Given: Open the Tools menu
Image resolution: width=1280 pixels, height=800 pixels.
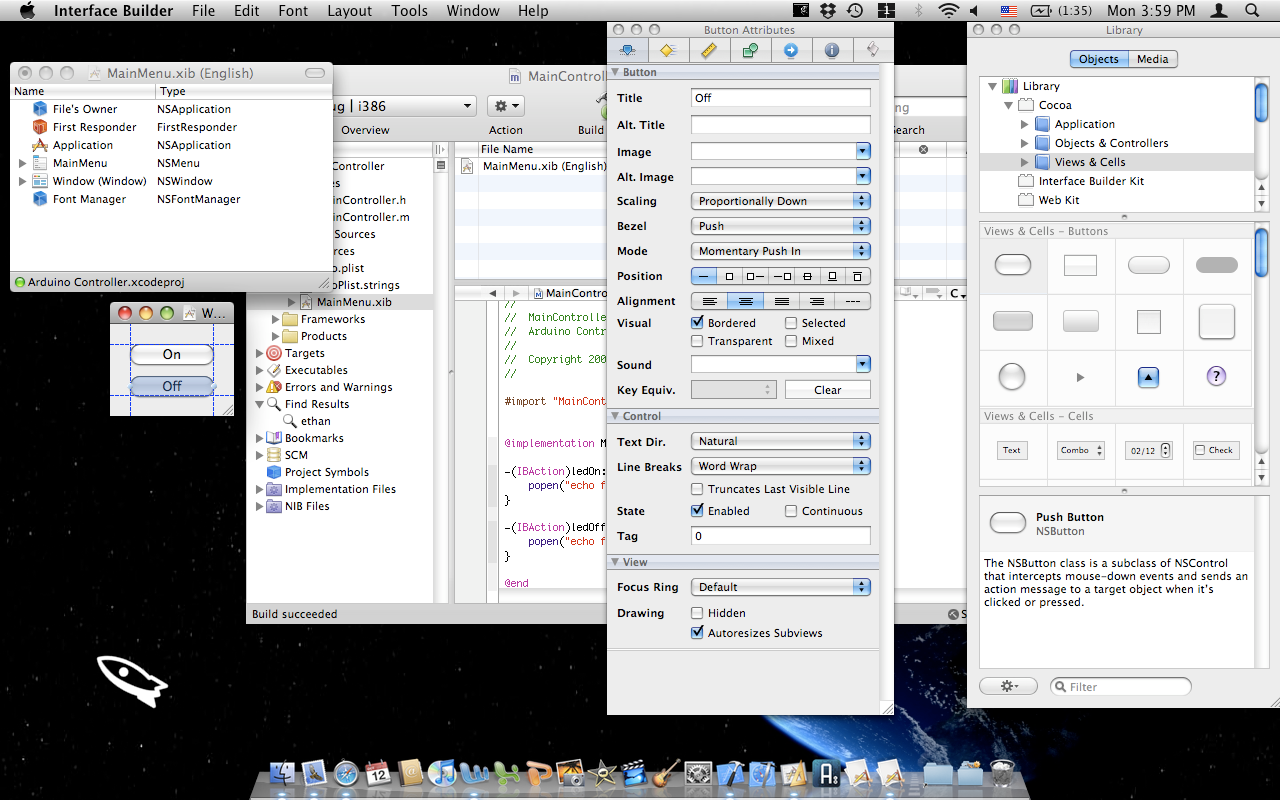Looking at the screenshot, I should click(409, 11).
